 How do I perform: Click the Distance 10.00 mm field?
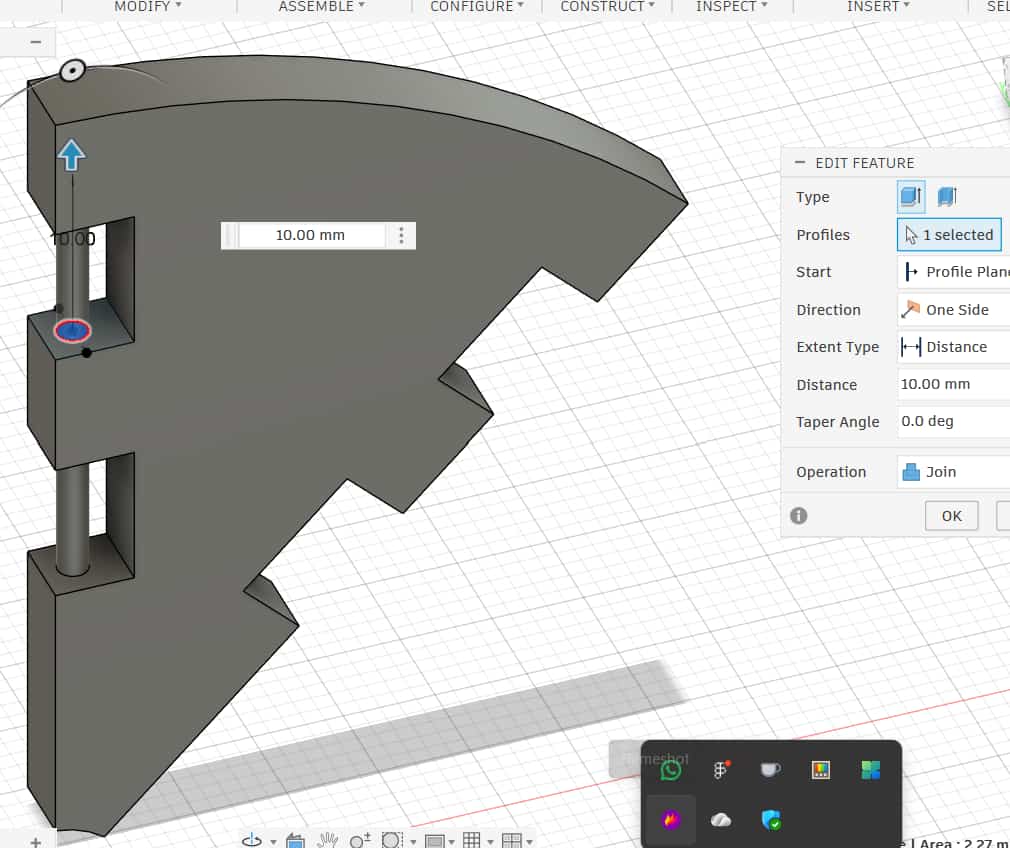tap(953, 384)
